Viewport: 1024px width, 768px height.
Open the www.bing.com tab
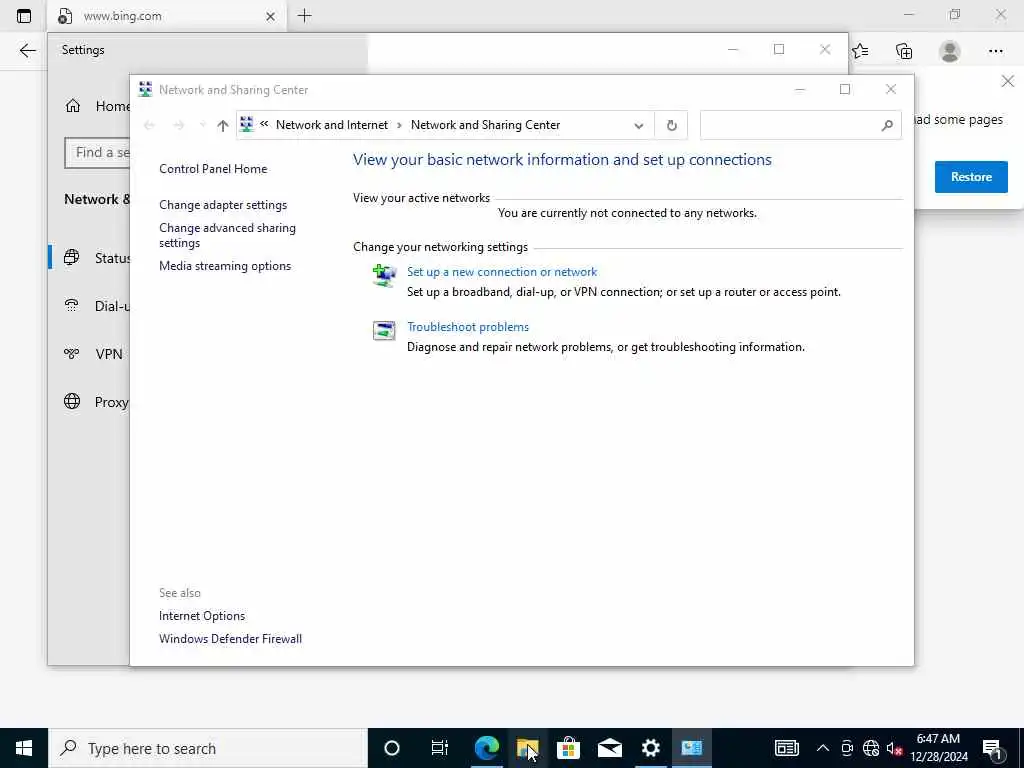167,16
